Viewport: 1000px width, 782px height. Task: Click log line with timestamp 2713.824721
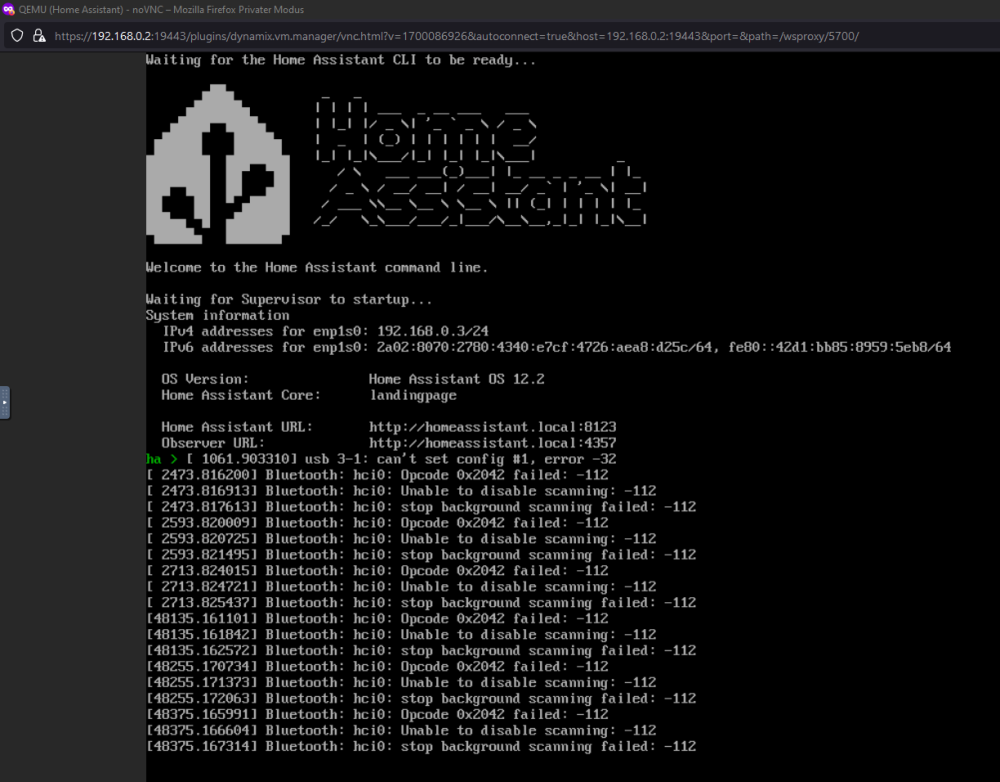(x=401, y=587)
